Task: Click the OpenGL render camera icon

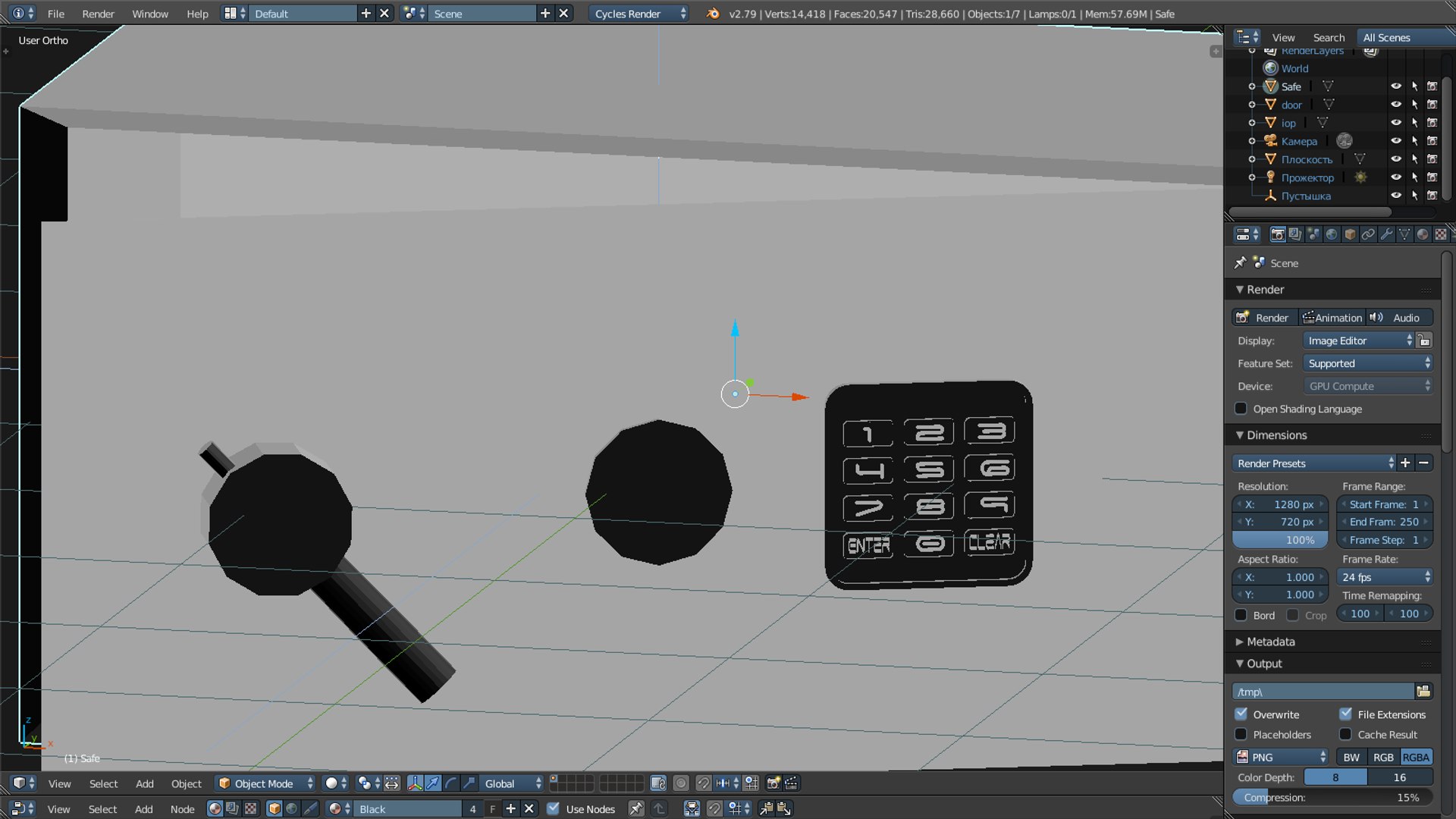Action: (x=773, y=783)
